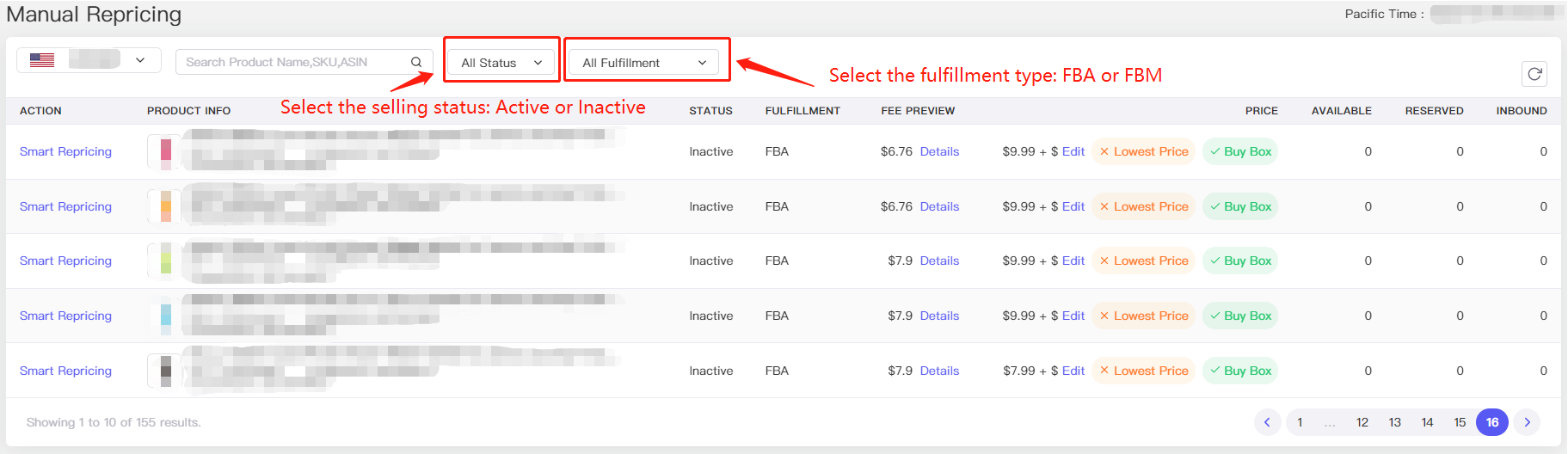Image resolution: width=1568 pixels, height=454 pixels.
Task: Click Lowest Price tag in green product row
Action: click(1144, 261)
